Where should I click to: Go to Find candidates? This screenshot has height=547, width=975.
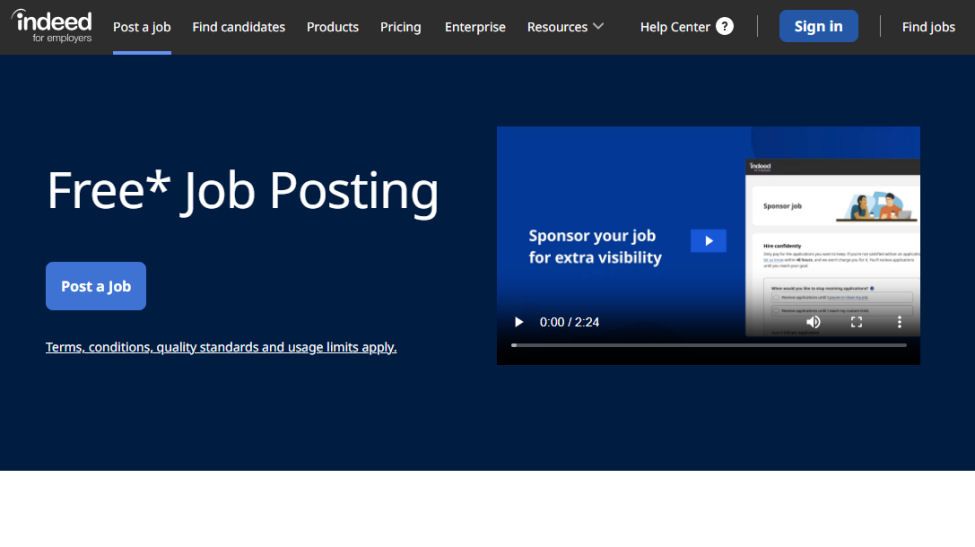point(239,27)
